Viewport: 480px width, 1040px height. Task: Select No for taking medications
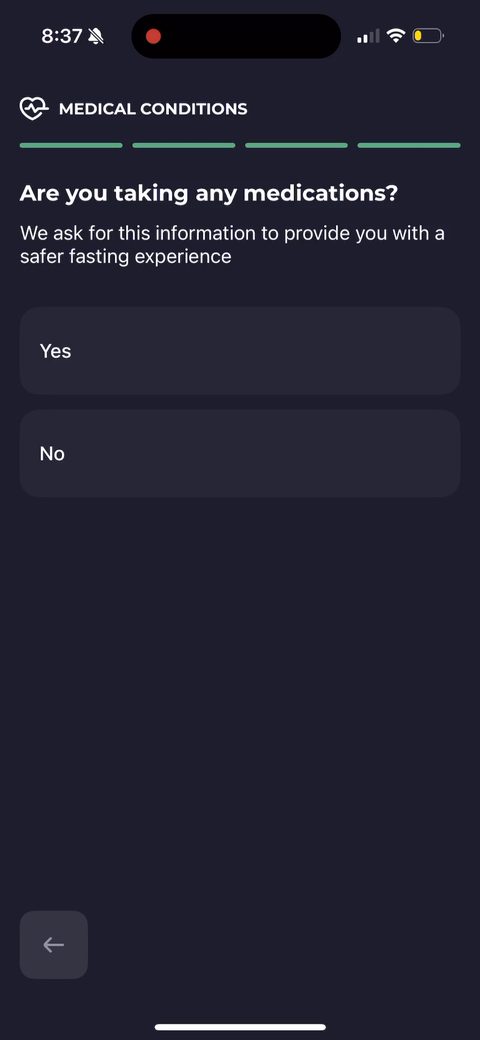240,454
